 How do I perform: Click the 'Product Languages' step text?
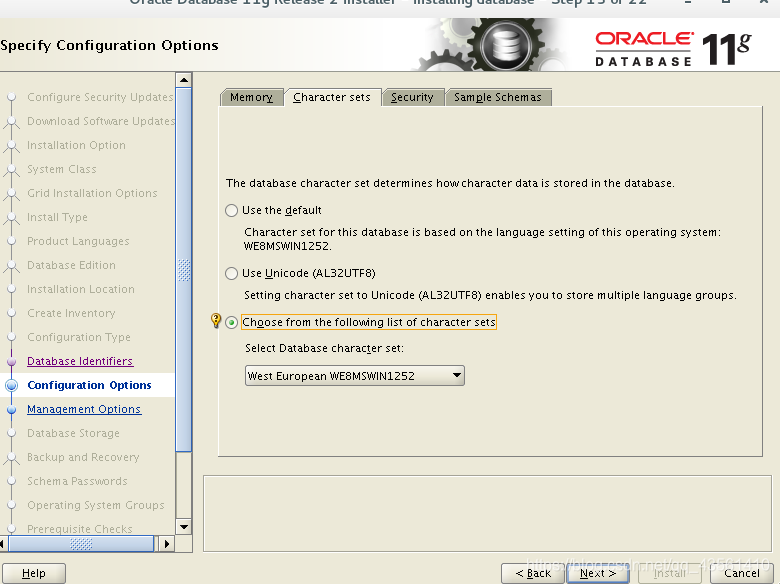point(78,241)
